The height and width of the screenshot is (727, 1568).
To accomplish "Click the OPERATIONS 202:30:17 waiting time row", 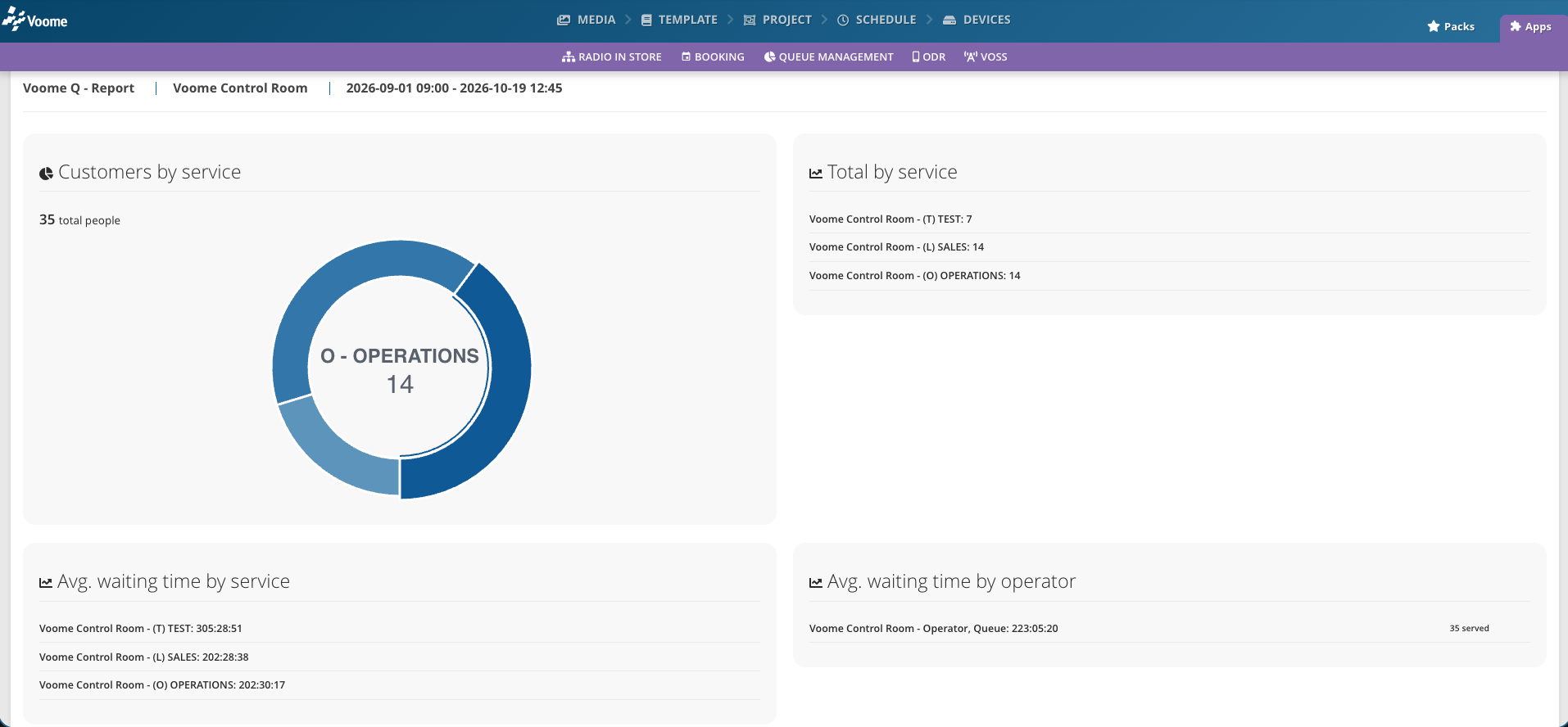I will point(400,685).
